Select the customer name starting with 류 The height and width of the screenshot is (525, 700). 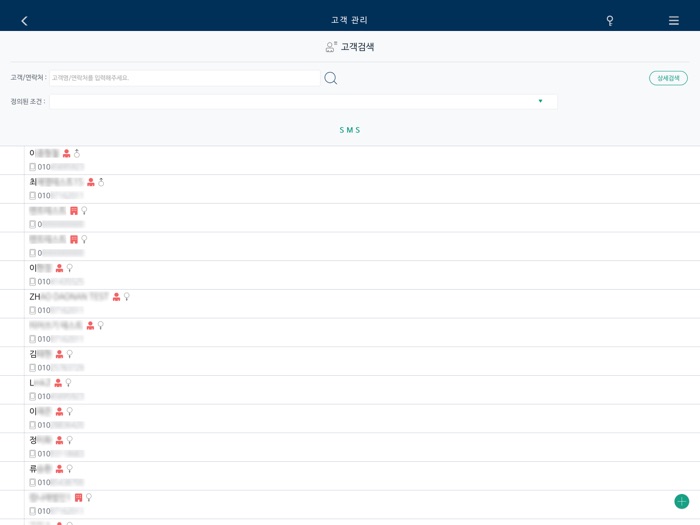[x=41, y=468]
